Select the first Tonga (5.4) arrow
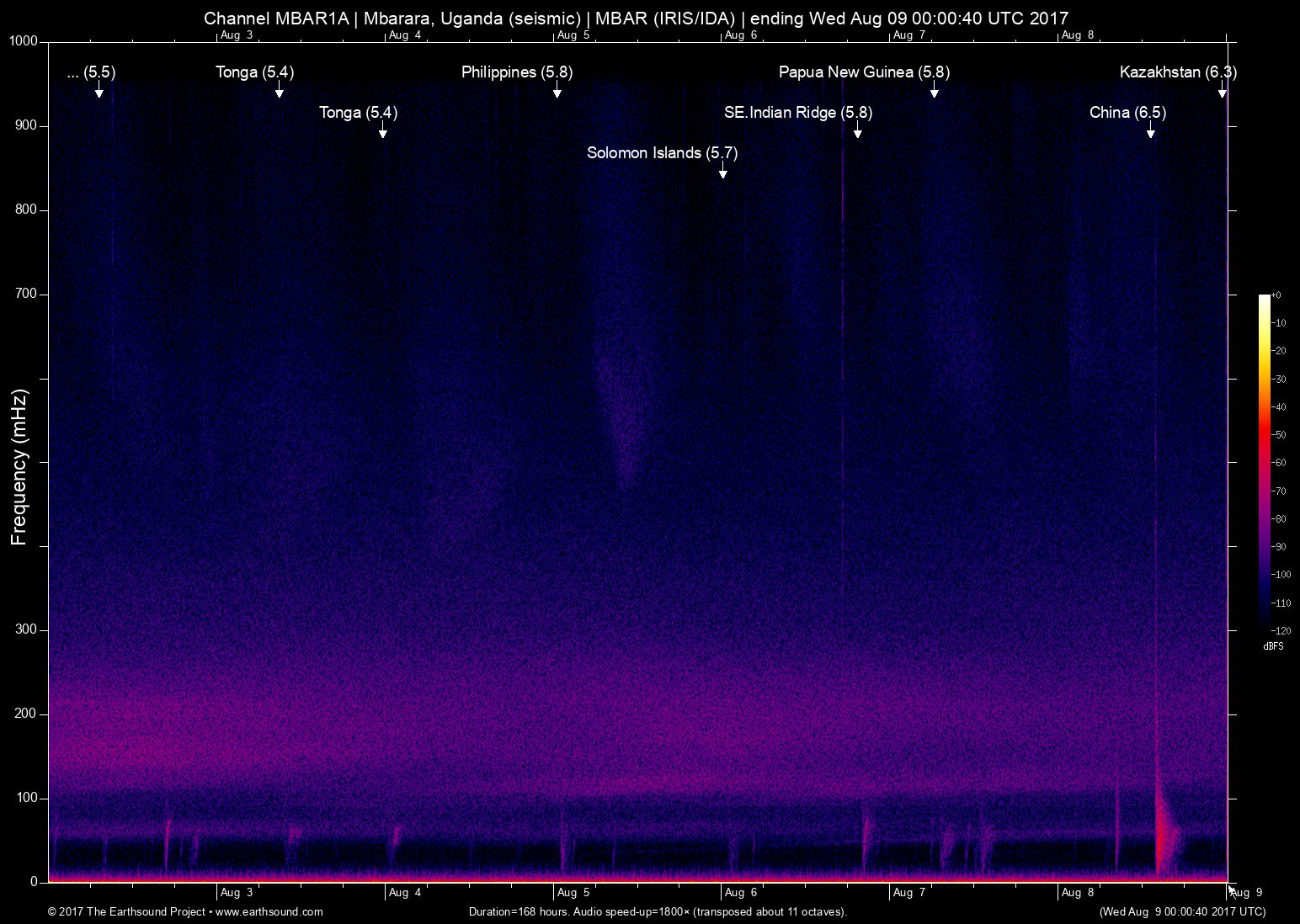The image size is (1300, 924). 280,94
